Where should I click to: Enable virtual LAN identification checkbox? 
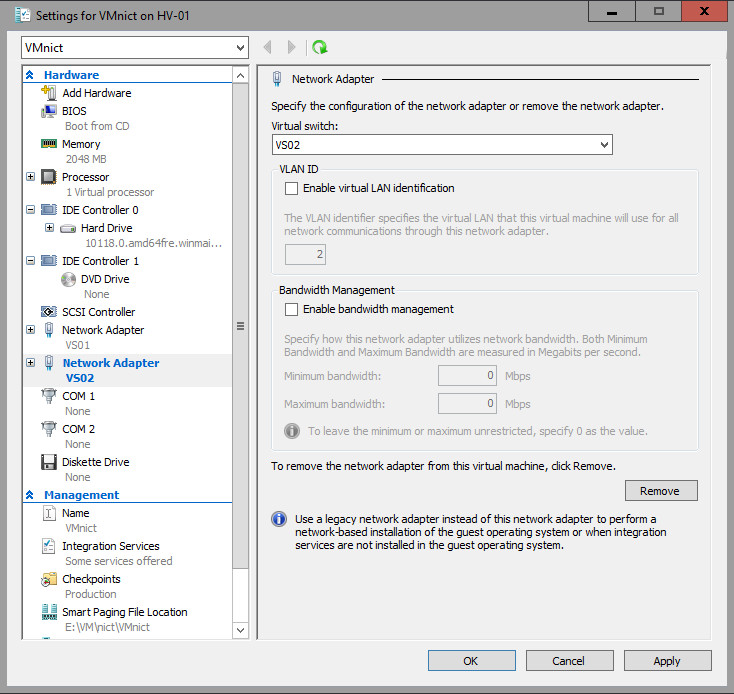pos(291,189)
